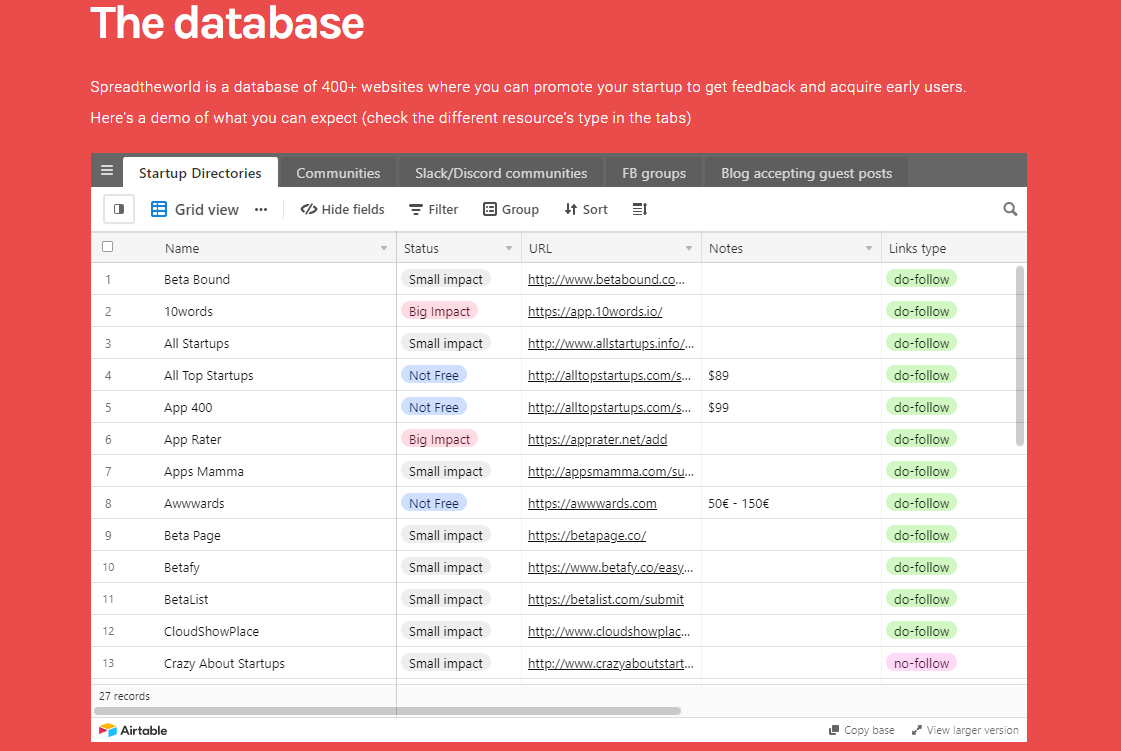Click the Not Free tag for App 400
The width and height of the screenshot is (1121, 751).
coord(433,407)
